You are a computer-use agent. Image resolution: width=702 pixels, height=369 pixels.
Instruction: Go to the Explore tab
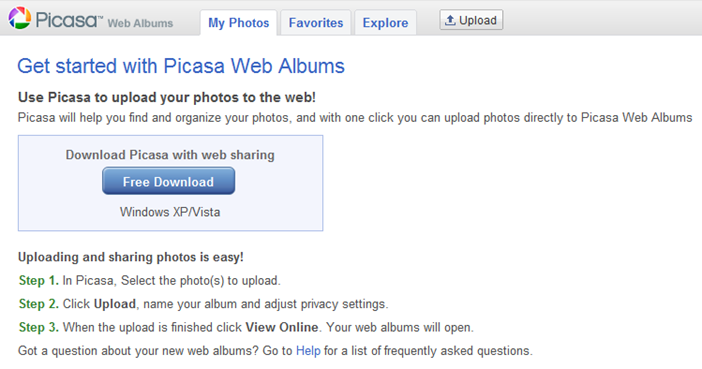385,23
